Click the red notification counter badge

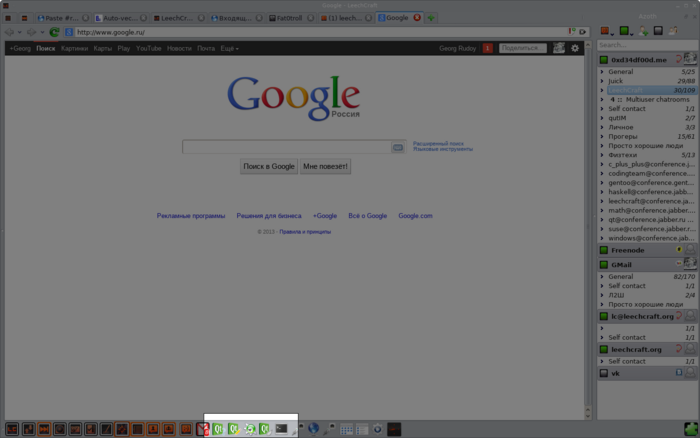[488, 48]
